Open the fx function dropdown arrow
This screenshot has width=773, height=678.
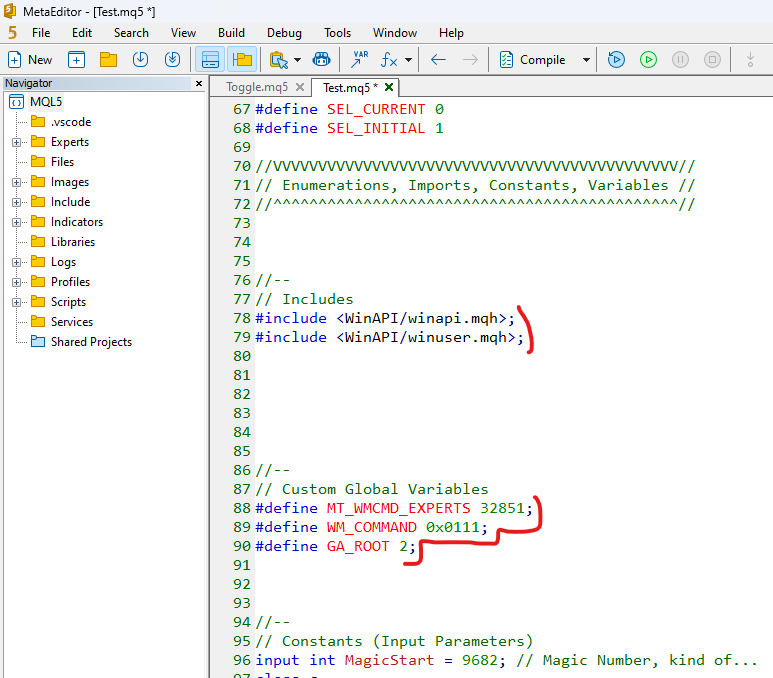(408, 60)
